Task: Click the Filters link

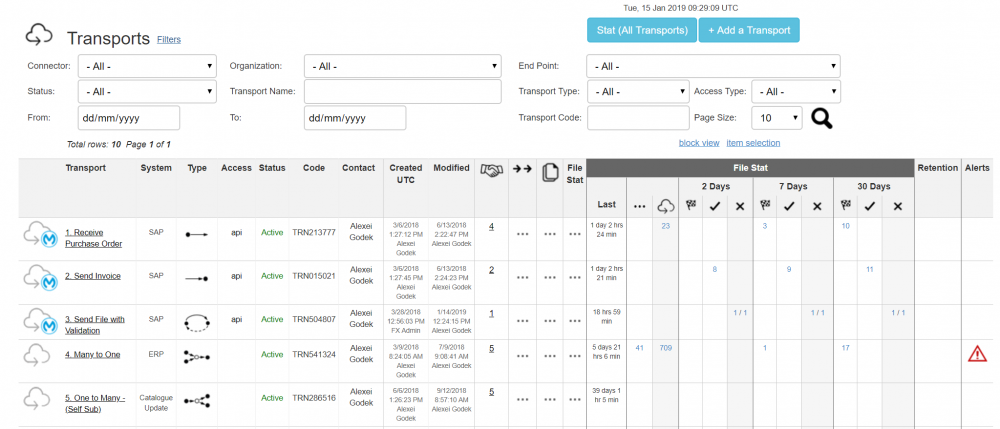Action: click(x=169, y=40)
